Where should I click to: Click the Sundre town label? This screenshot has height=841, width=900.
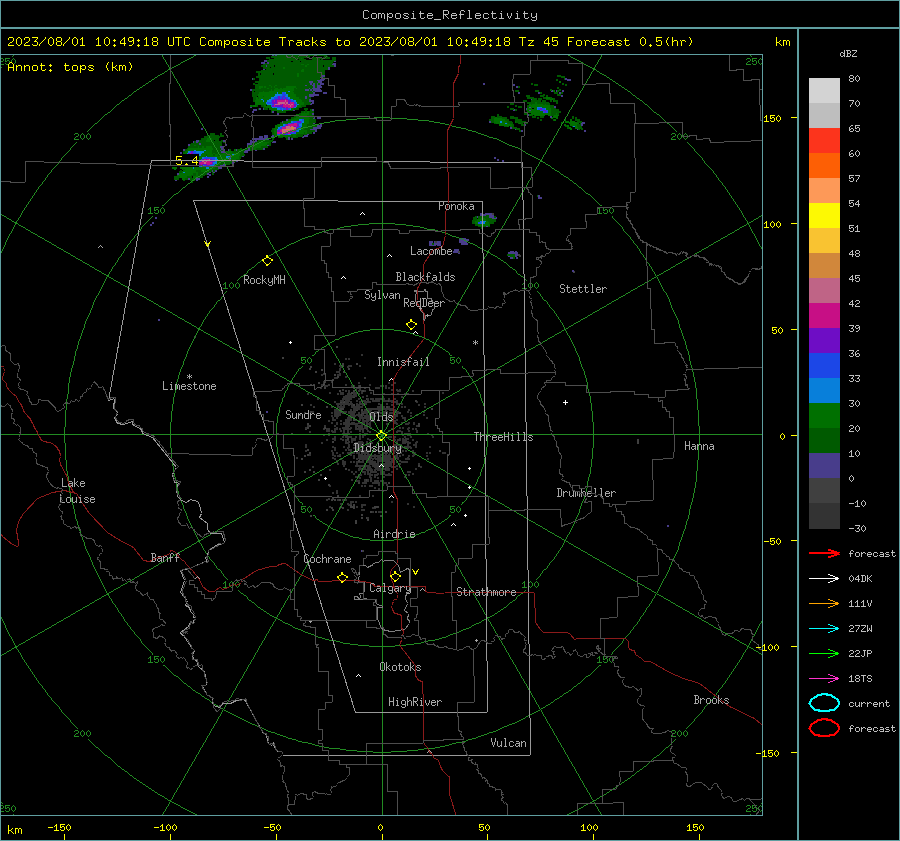click(303, 414)
